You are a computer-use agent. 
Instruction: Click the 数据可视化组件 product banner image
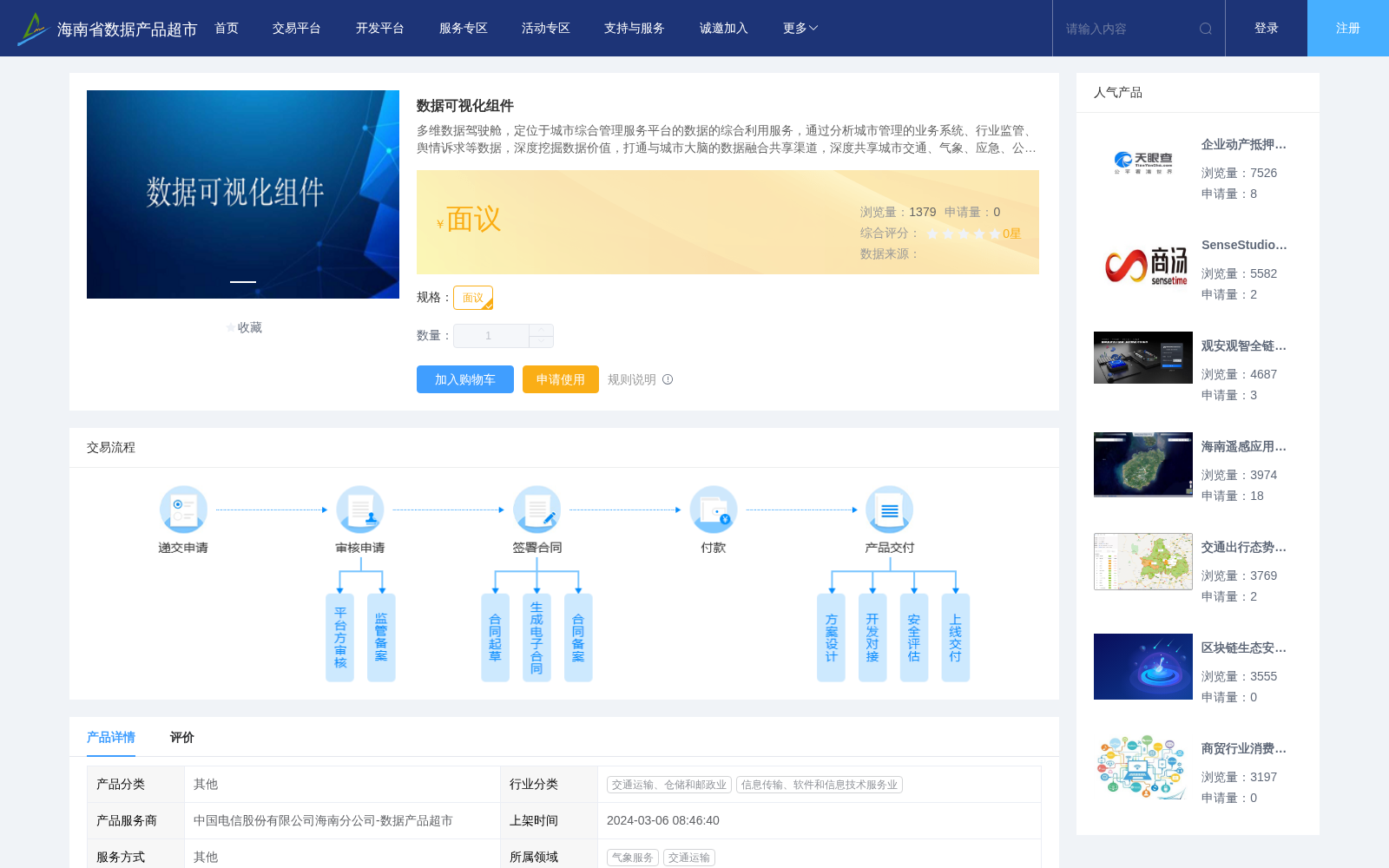(x=243, y=194)
